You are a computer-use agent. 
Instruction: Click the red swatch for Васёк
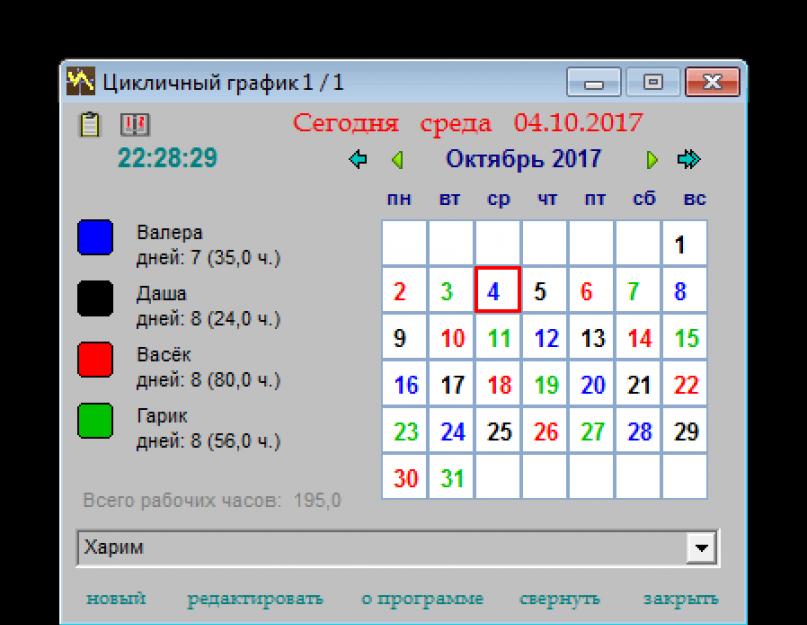click(95, 360)
